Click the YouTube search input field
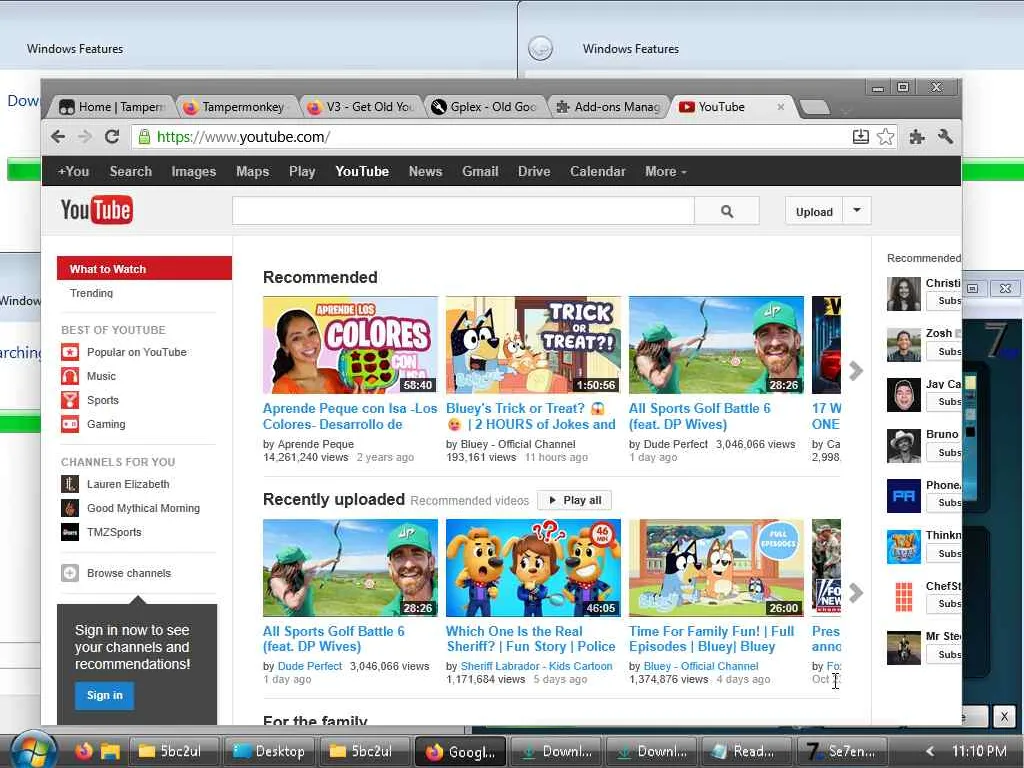The width and height of the screenshot is (1024, 768). tap(463, 211)
